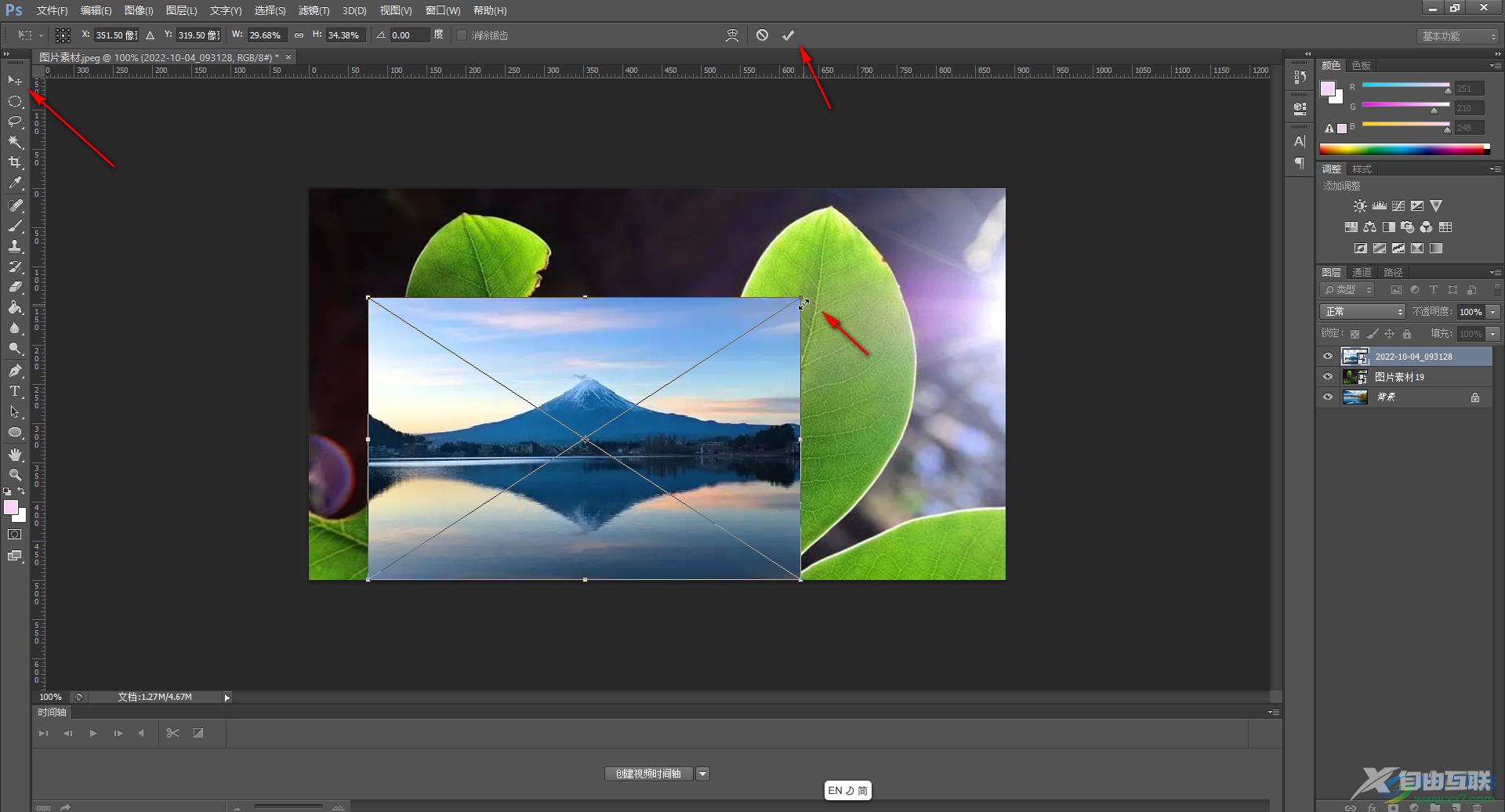1505x812 pixels.
Task: Expand the status bar info arrow
Action: [x=227, y=698]
